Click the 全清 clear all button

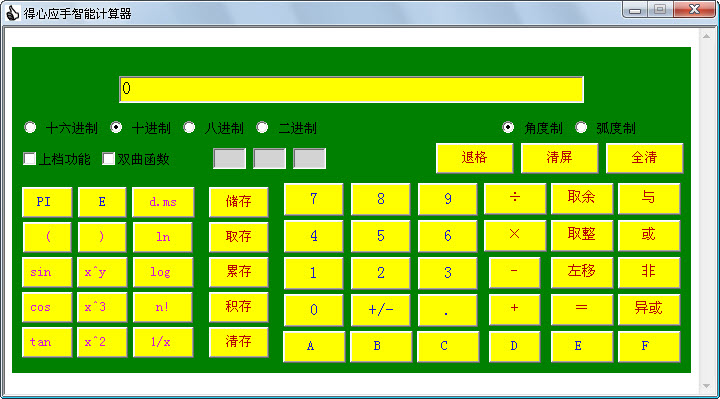[x=644, y=158]
